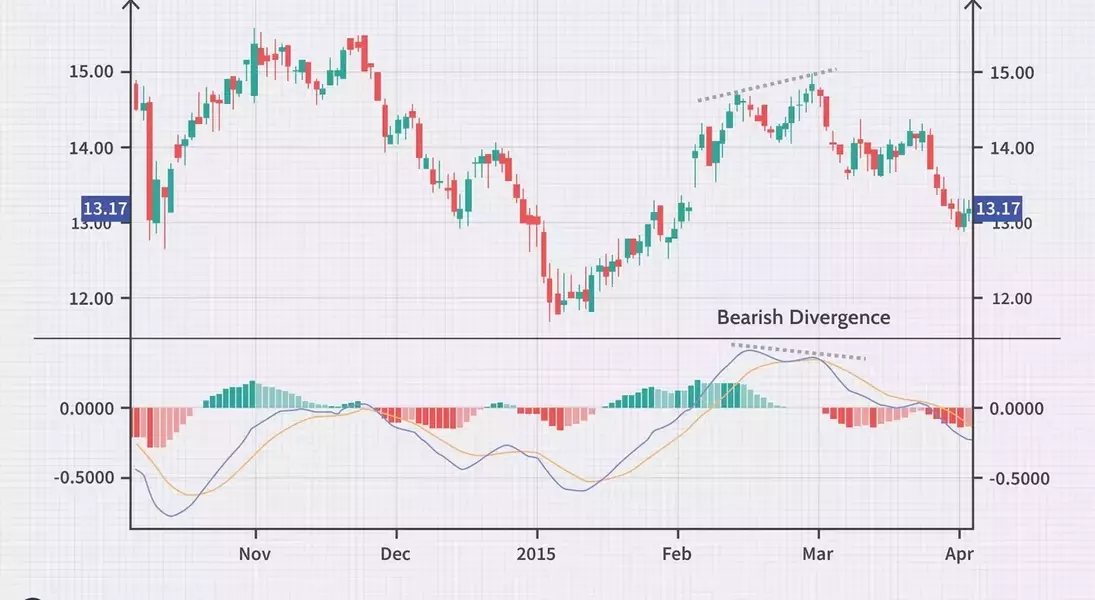Click the blue 13.17 price tag on left axis
This screenshot has height=600, width=1095.
[105, 209]
